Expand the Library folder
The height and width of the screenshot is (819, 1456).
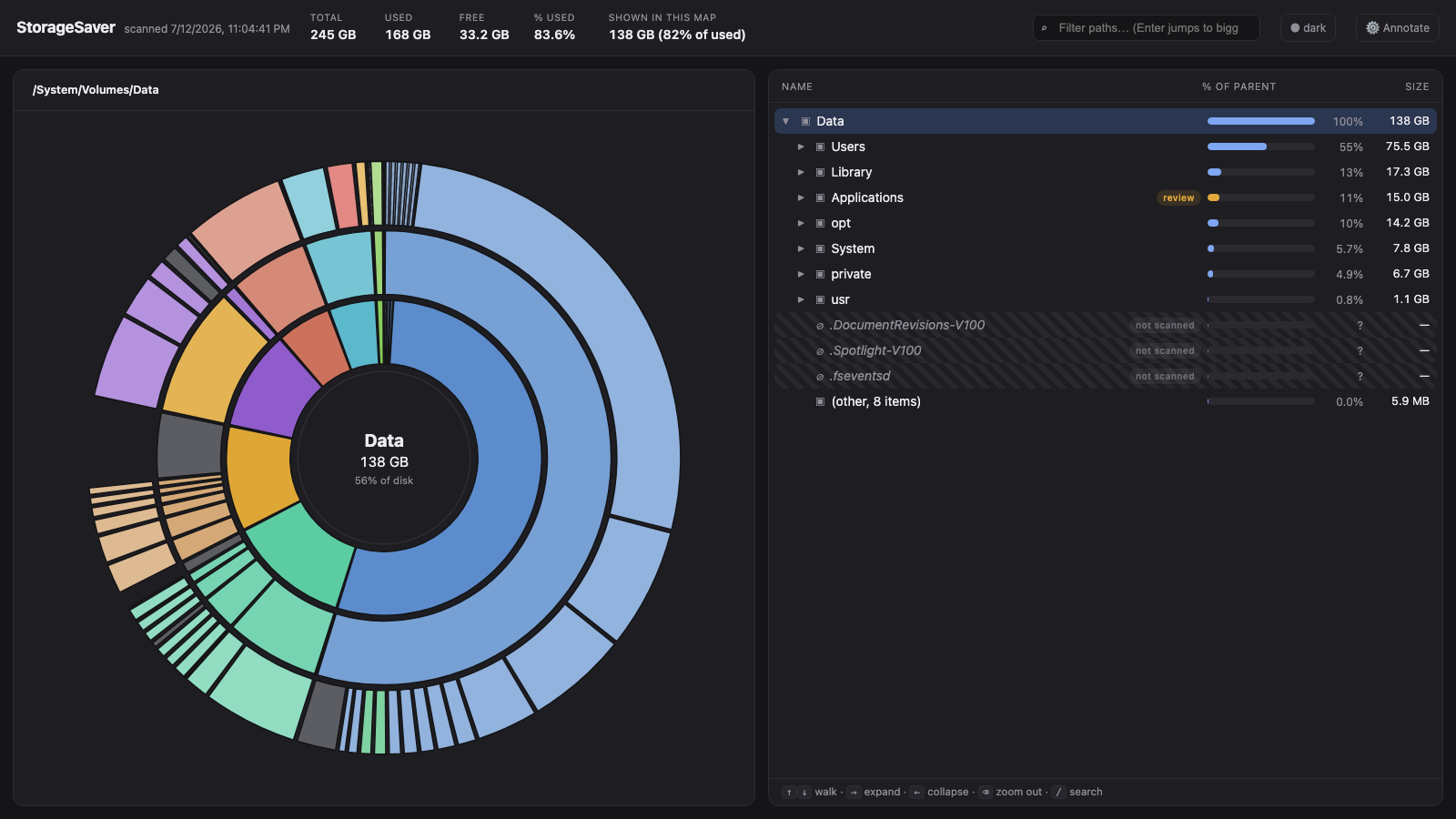(801, 172)
